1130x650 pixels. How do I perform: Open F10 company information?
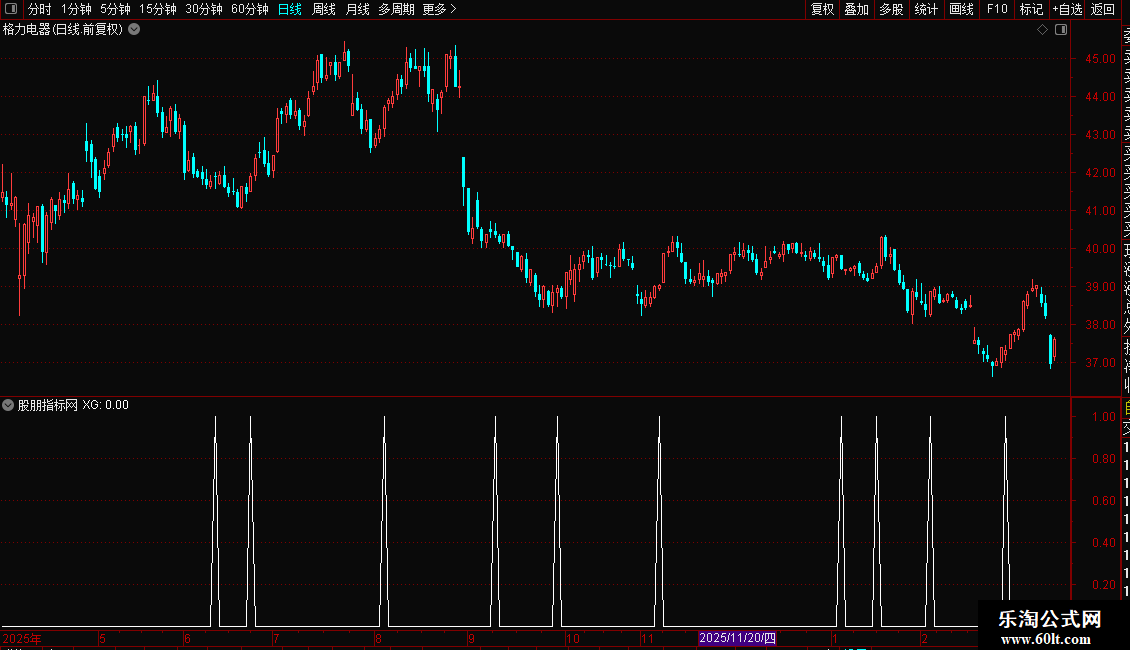[x=997, y=9]
